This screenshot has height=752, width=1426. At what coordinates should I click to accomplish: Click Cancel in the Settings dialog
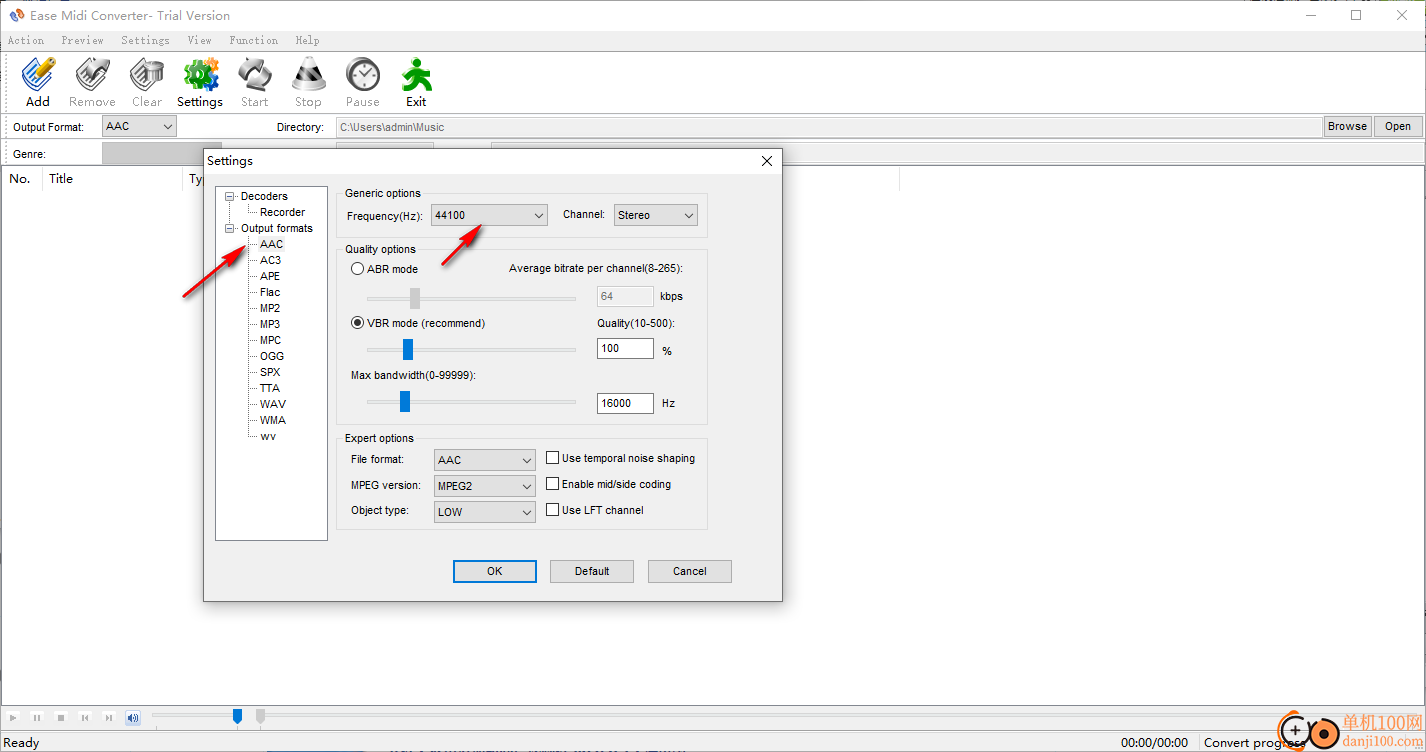pyautogui.click(x=690, y=571)
